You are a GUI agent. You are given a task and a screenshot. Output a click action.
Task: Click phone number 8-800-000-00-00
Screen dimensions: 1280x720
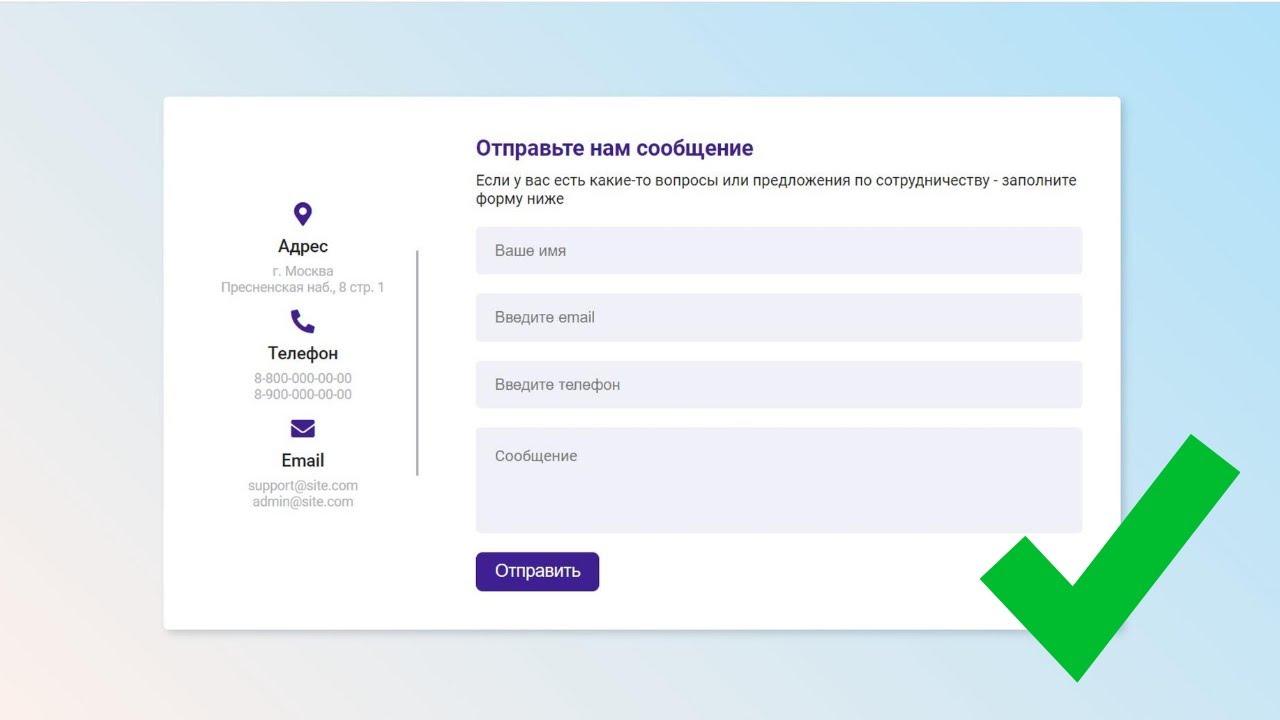point(303,378)
